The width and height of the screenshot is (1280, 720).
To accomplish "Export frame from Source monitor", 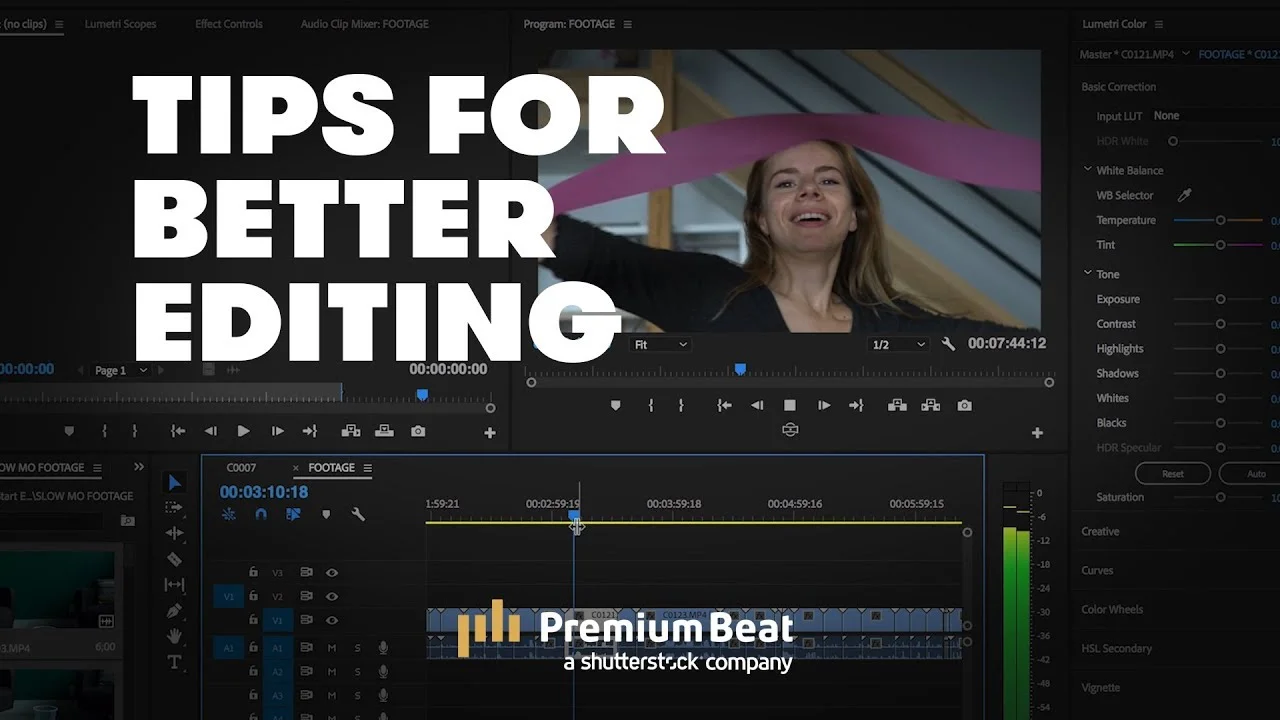I will 418,431.
